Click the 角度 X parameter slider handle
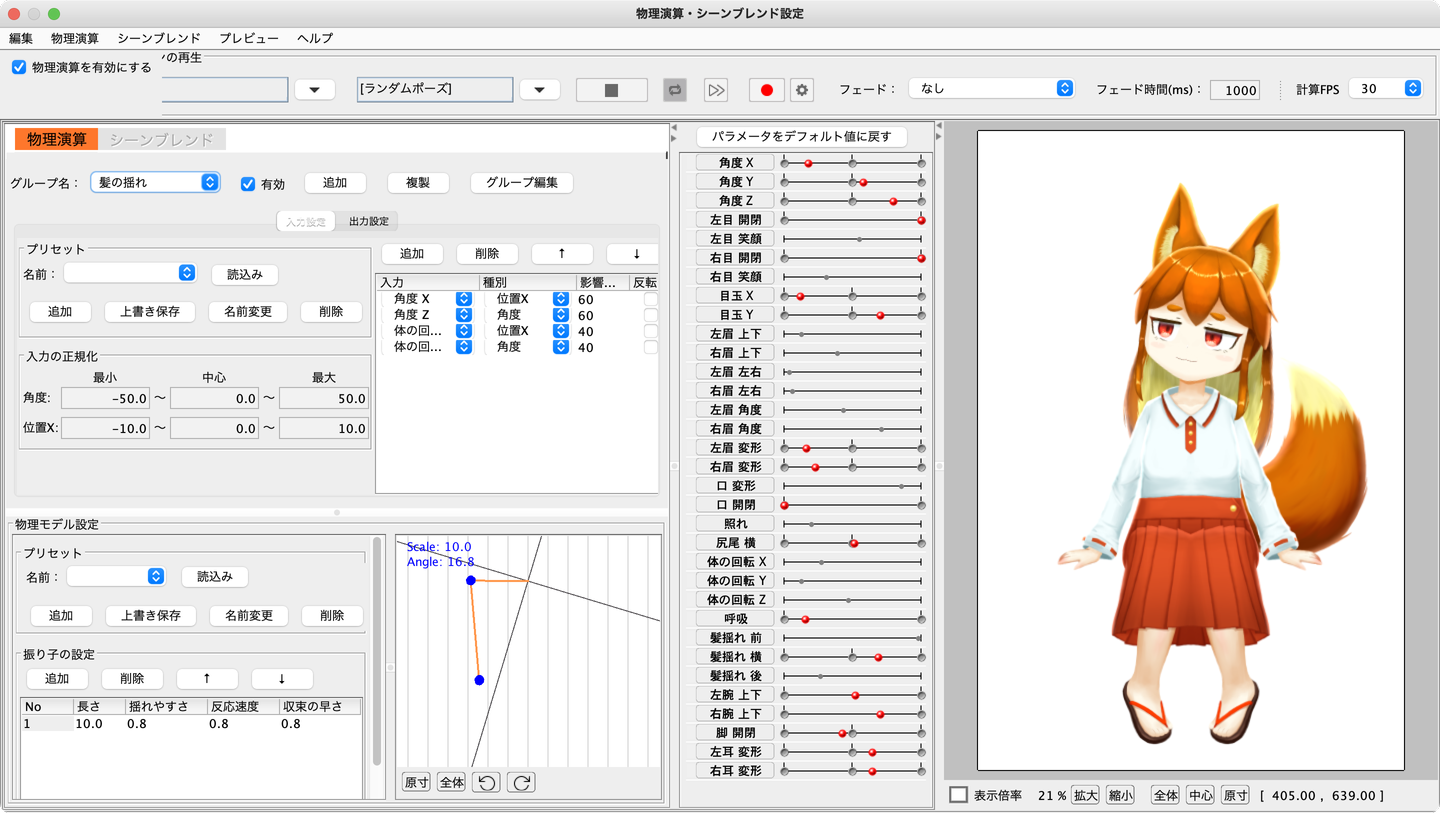Viewport: 1440px width, 813px height. point(808,162)
